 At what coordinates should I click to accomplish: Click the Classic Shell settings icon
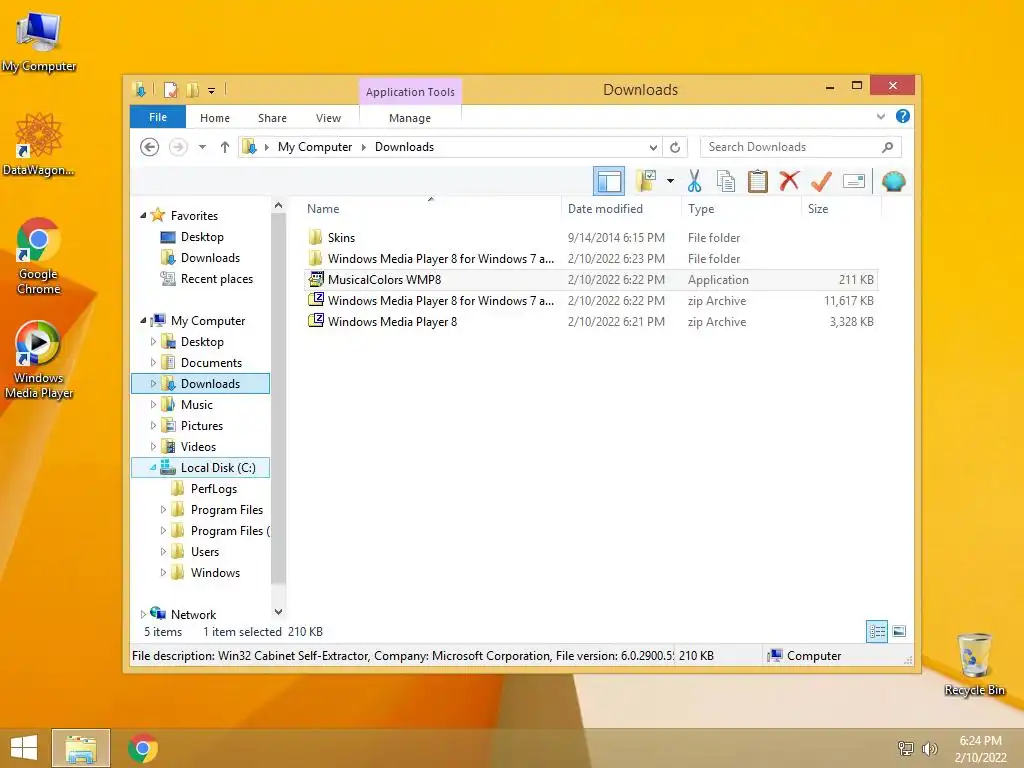point(893,181)
